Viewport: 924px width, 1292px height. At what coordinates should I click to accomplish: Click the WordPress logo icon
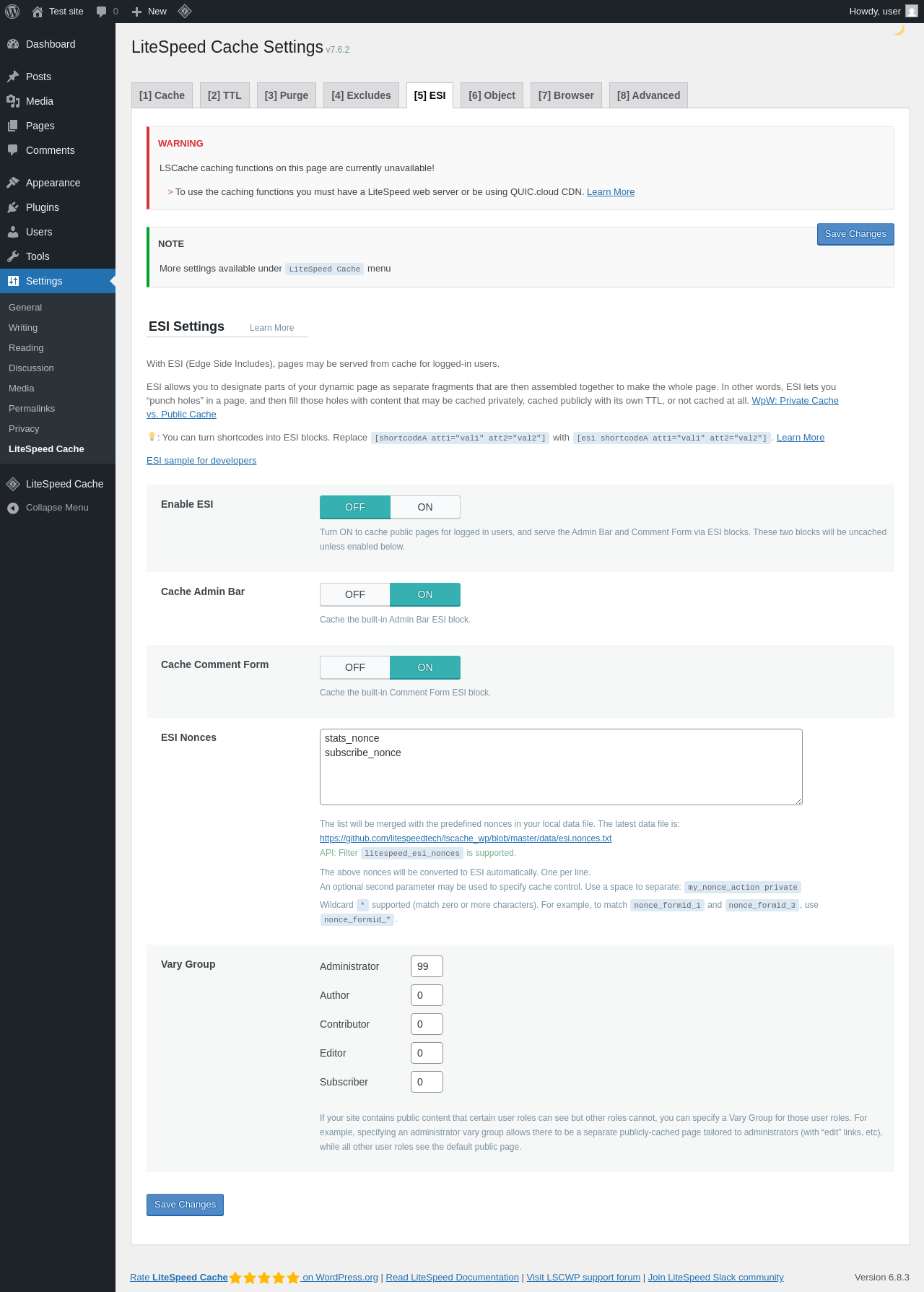click(x=12, y=12)
